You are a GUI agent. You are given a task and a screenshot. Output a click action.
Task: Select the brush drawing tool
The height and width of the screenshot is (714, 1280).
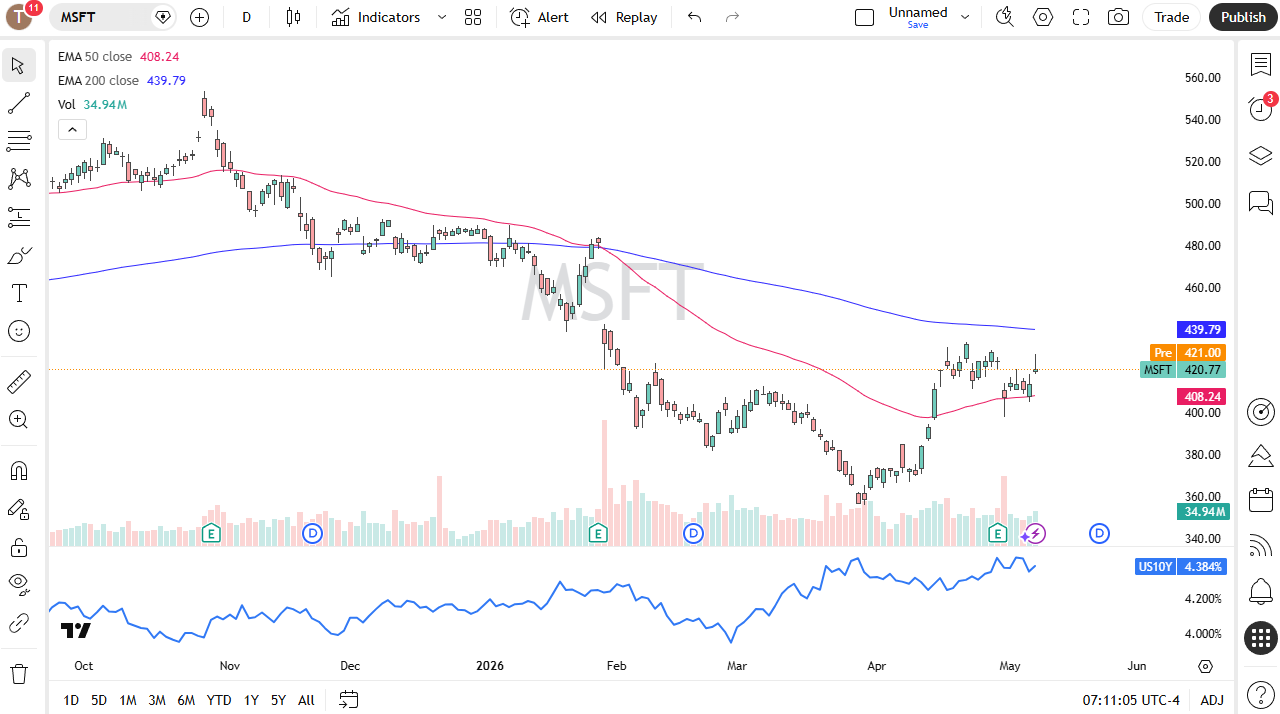click(x=18, y=255)
